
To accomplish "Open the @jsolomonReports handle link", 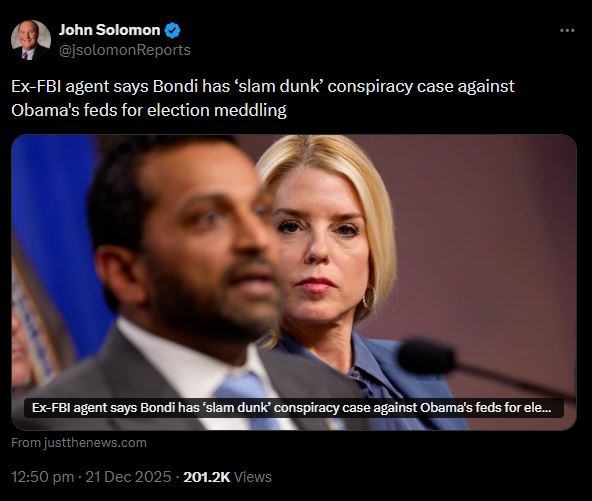I will click(x=125, y=50).
